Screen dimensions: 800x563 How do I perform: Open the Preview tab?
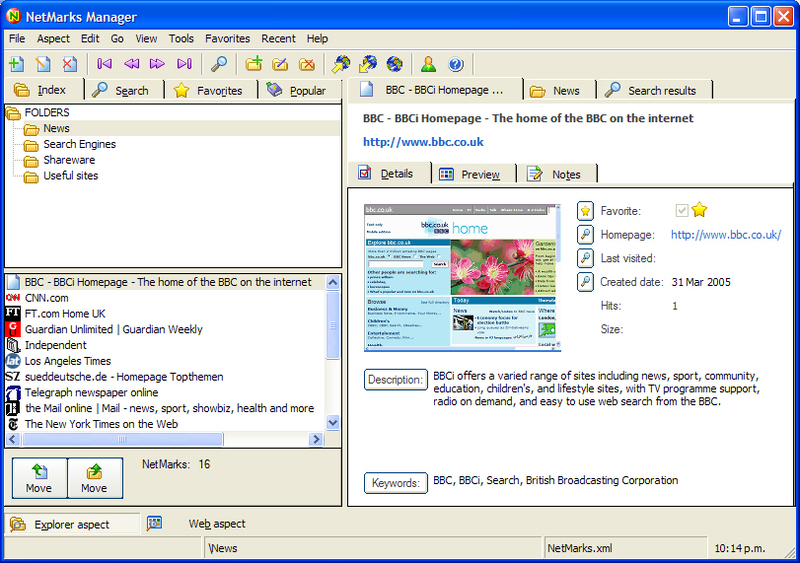click(473, 174)
